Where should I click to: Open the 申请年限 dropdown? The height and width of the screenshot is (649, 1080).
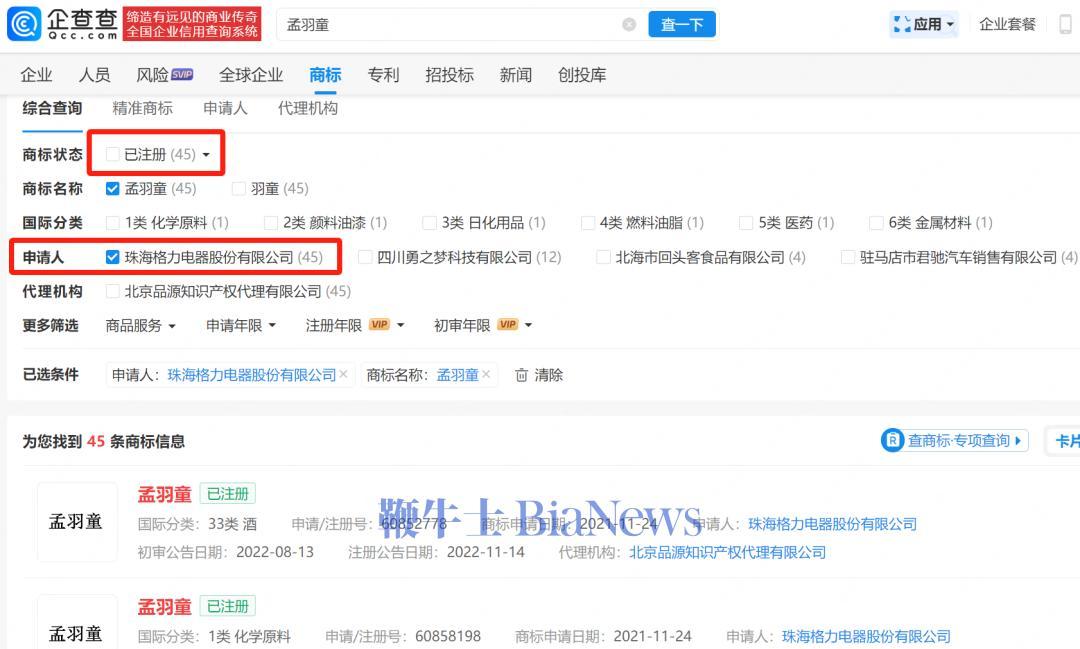pos(241,325)
